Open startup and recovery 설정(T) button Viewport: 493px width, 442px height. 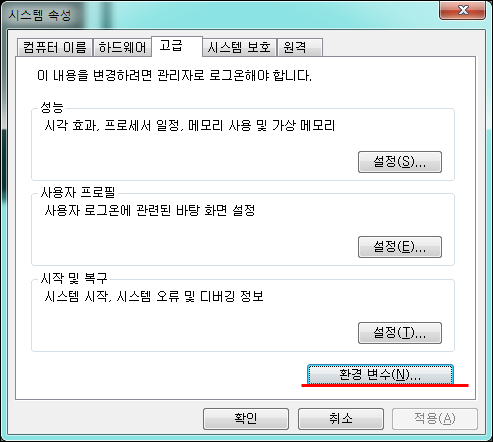400,333
